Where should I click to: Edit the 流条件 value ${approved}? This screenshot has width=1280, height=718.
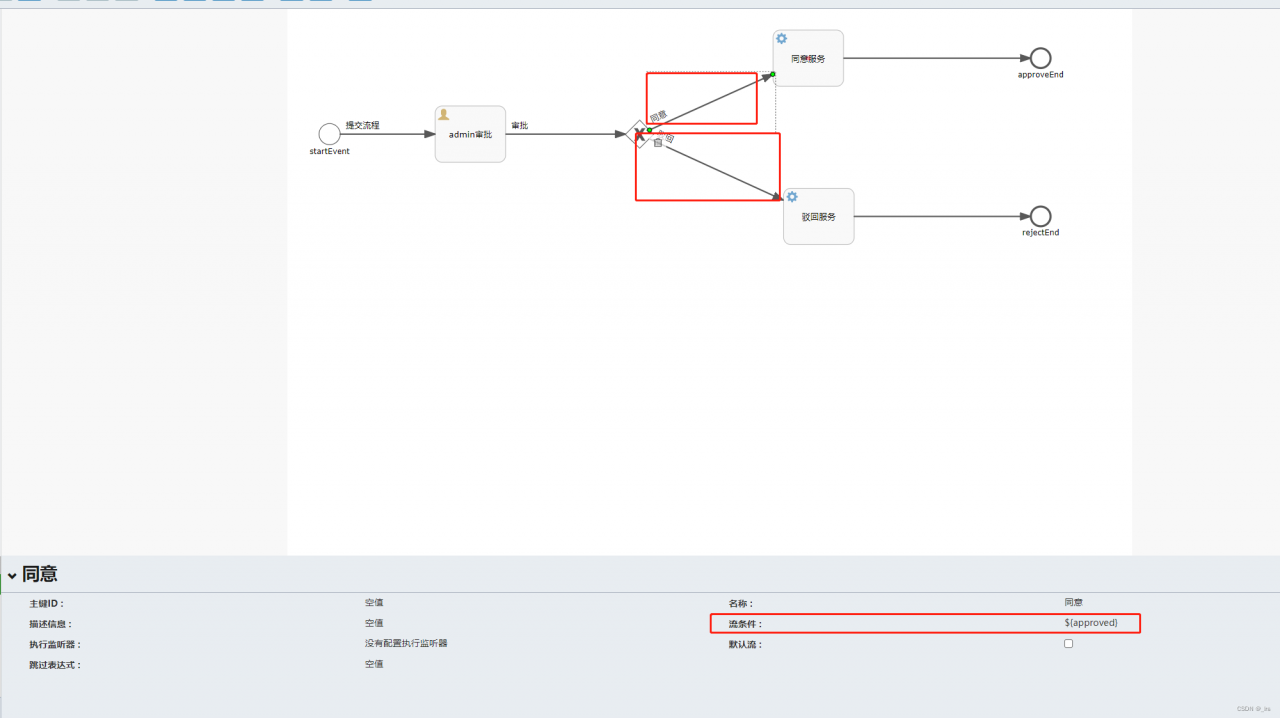point(1091,623)
